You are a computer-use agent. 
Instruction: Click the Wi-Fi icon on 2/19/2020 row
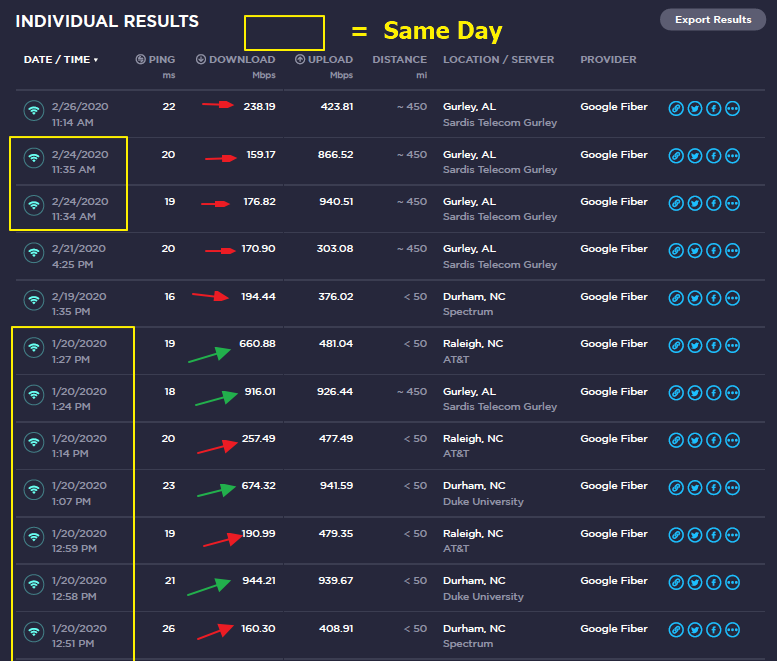click(34, 300)
